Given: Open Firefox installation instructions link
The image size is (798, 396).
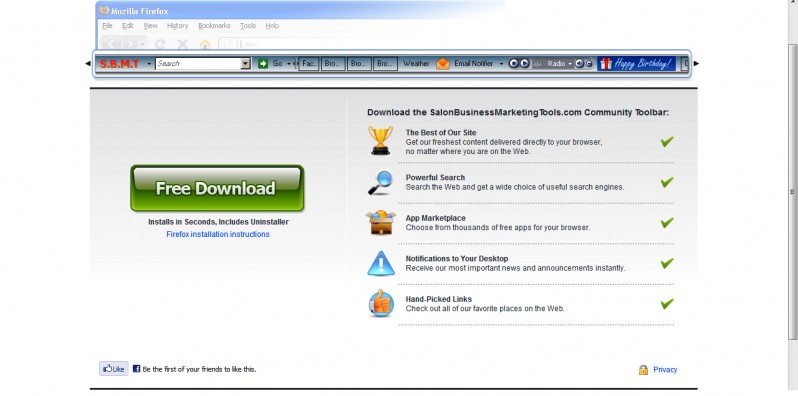Looking at the screenshot, I should pos(218,234).
